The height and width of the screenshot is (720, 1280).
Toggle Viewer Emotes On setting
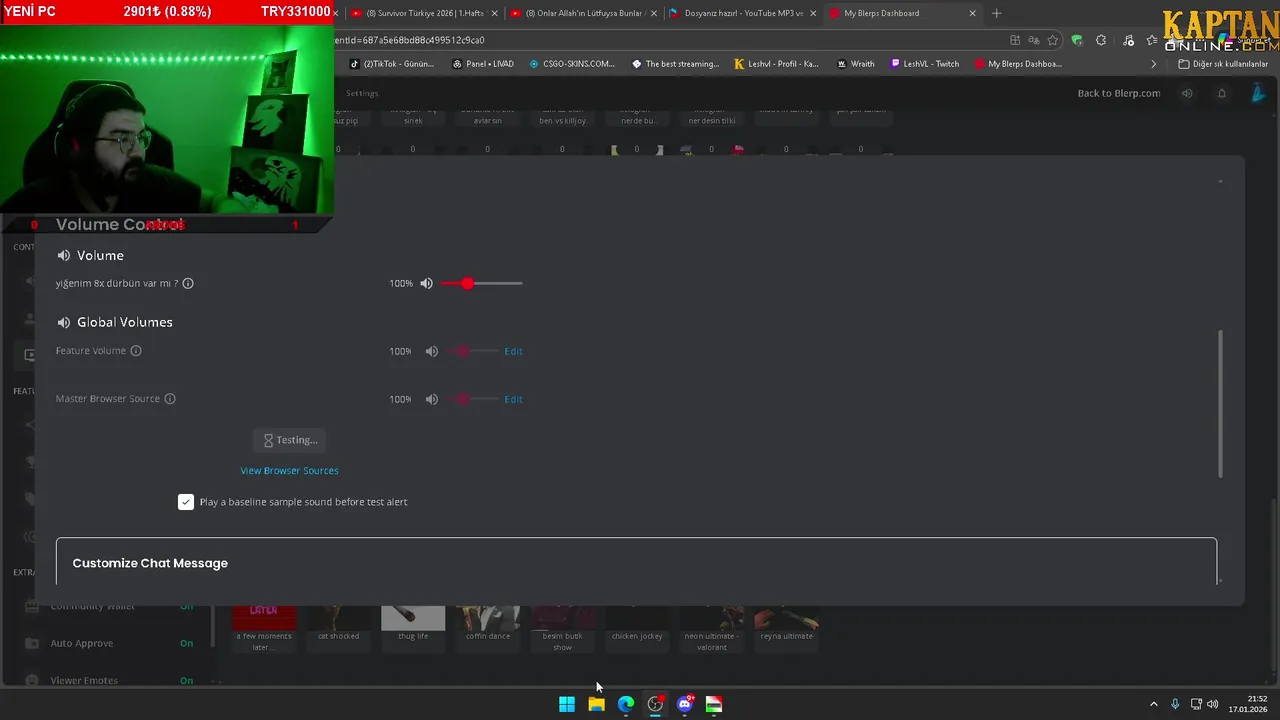[186, 680]
